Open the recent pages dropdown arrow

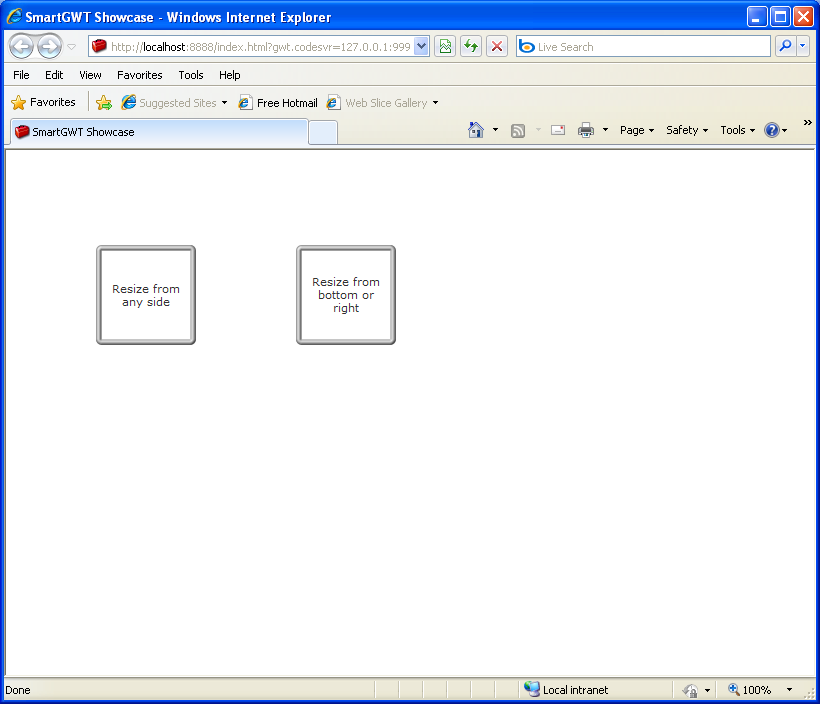[72, 47]
